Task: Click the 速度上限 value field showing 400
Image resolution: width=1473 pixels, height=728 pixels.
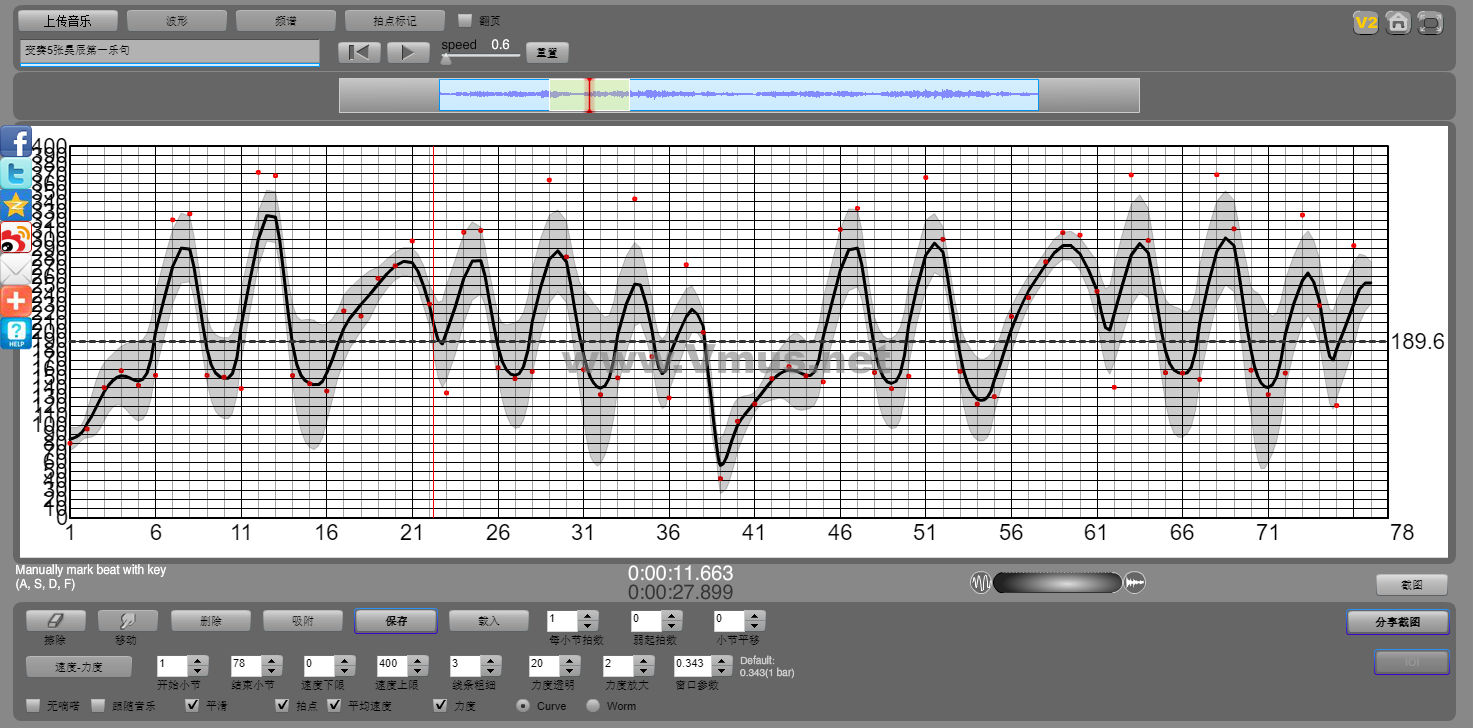Action: (393, 665)
